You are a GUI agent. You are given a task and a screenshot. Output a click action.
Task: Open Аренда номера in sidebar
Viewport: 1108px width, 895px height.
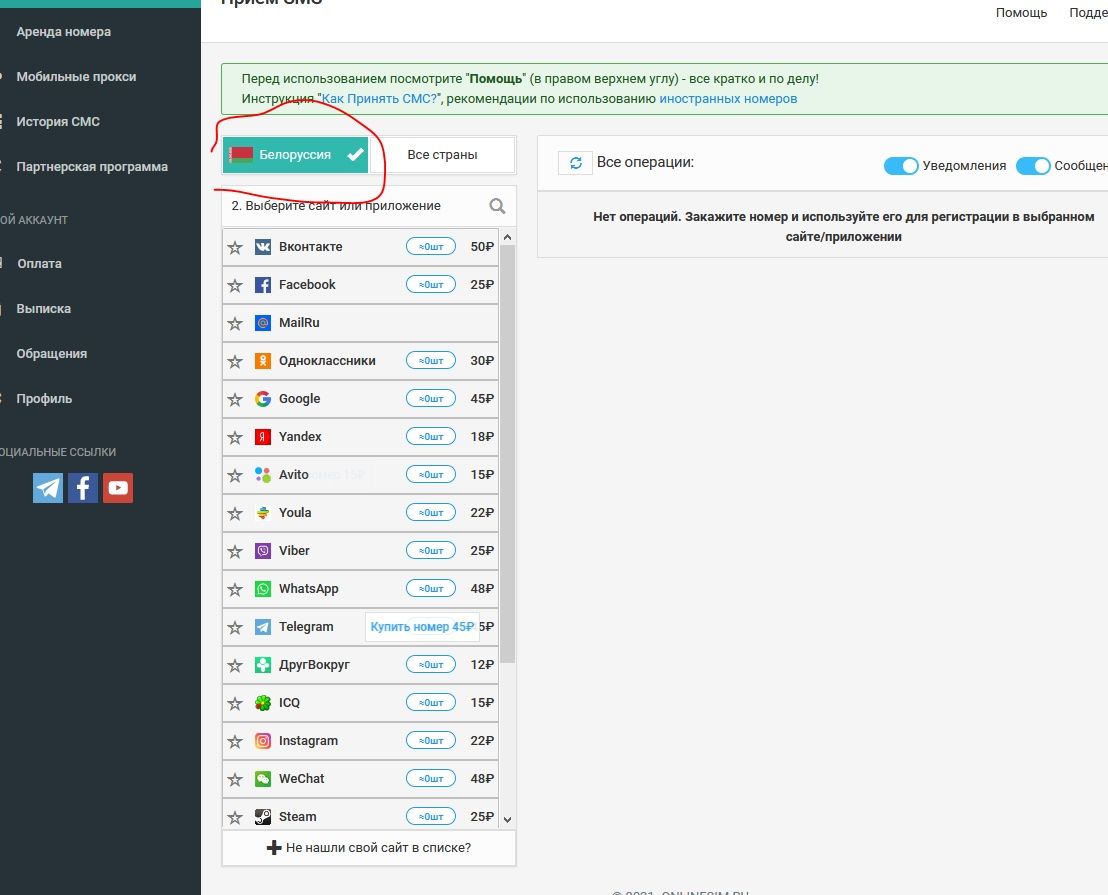[x=64, y=32]
